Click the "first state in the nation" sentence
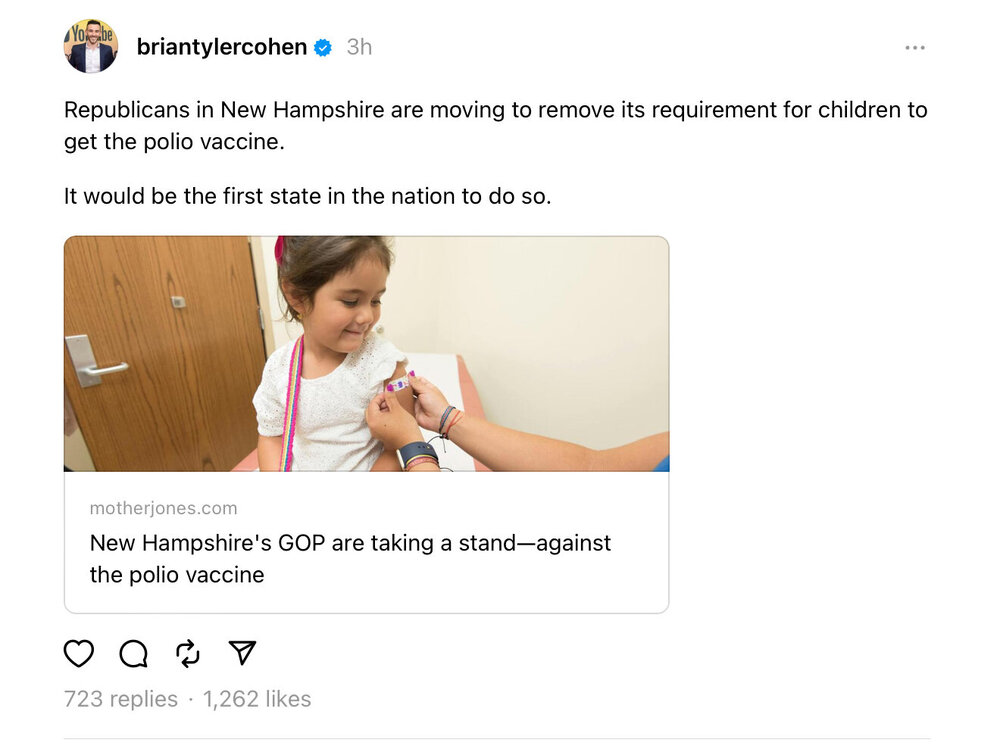 (307, 196)
